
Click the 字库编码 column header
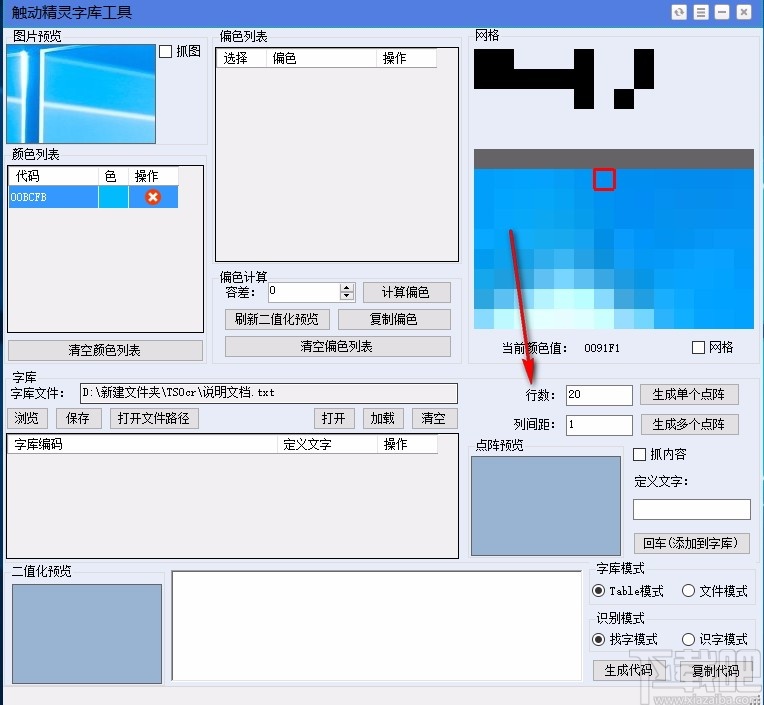tap(143, 444)
